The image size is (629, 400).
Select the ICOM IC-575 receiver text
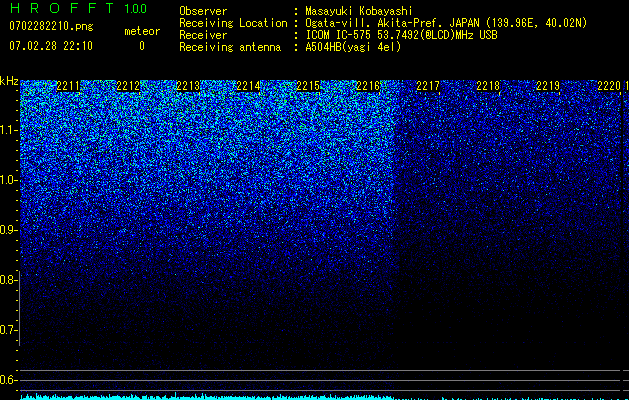(x=402, y=35)
